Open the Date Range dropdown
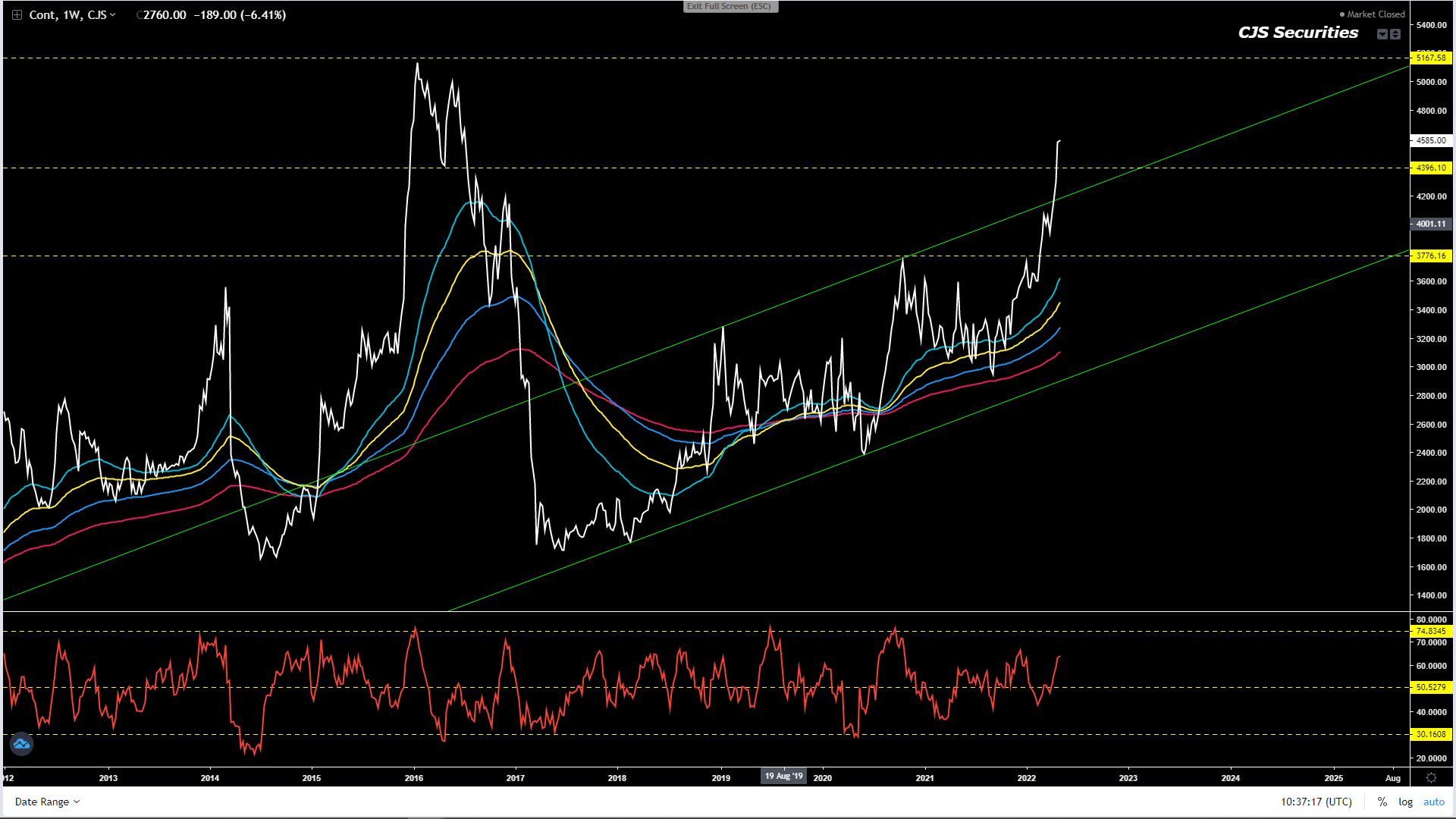1456x819 pixels. (47, 802)
